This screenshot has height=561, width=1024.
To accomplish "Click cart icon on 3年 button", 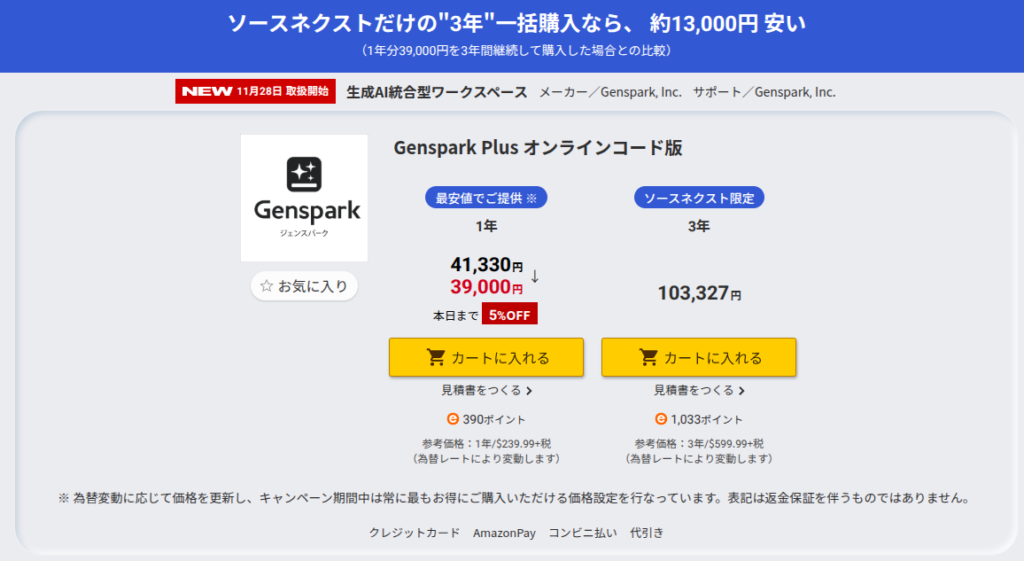I will tap(649, 358).
